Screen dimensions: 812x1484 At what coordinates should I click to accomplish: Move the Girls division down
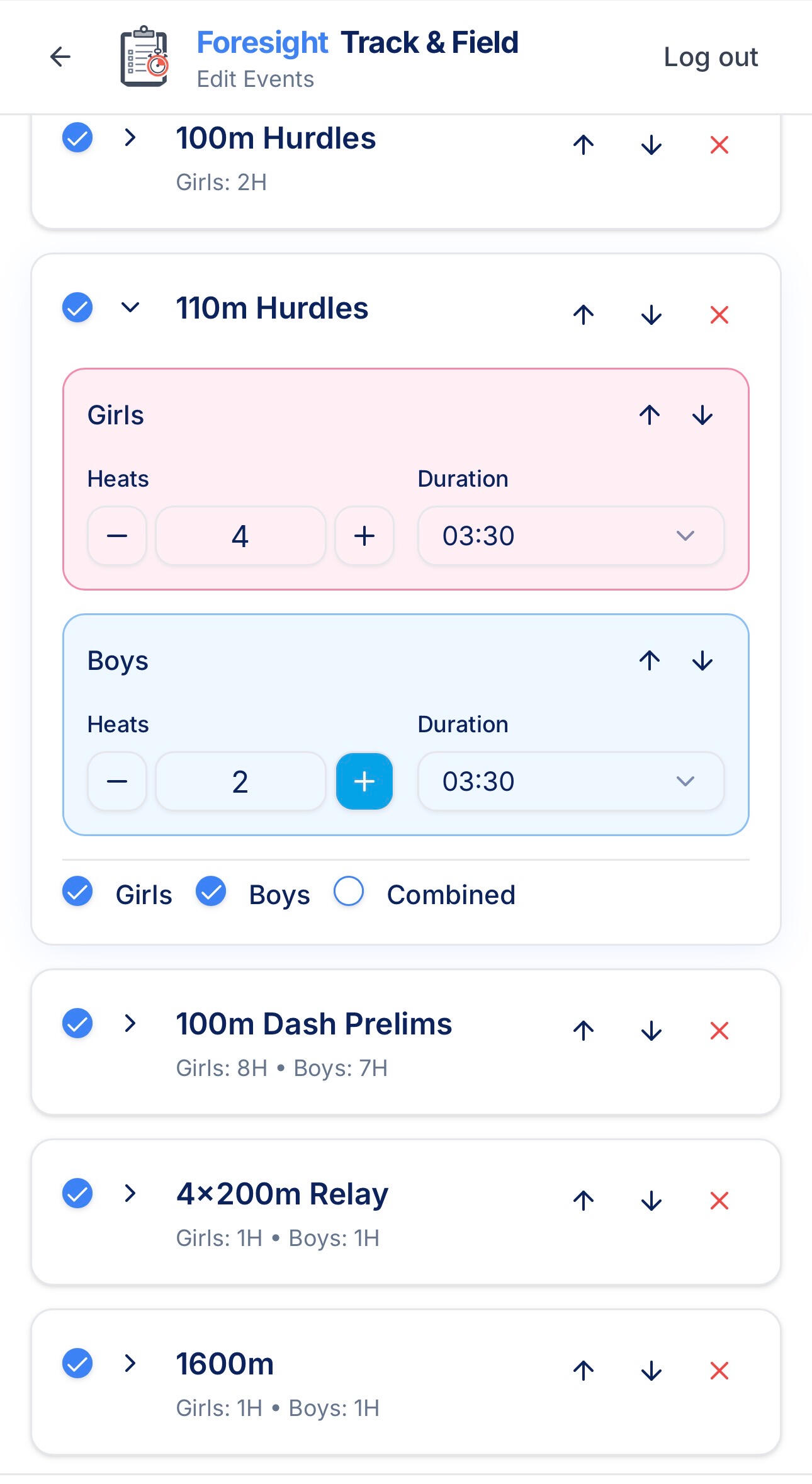tap(702, 416)
